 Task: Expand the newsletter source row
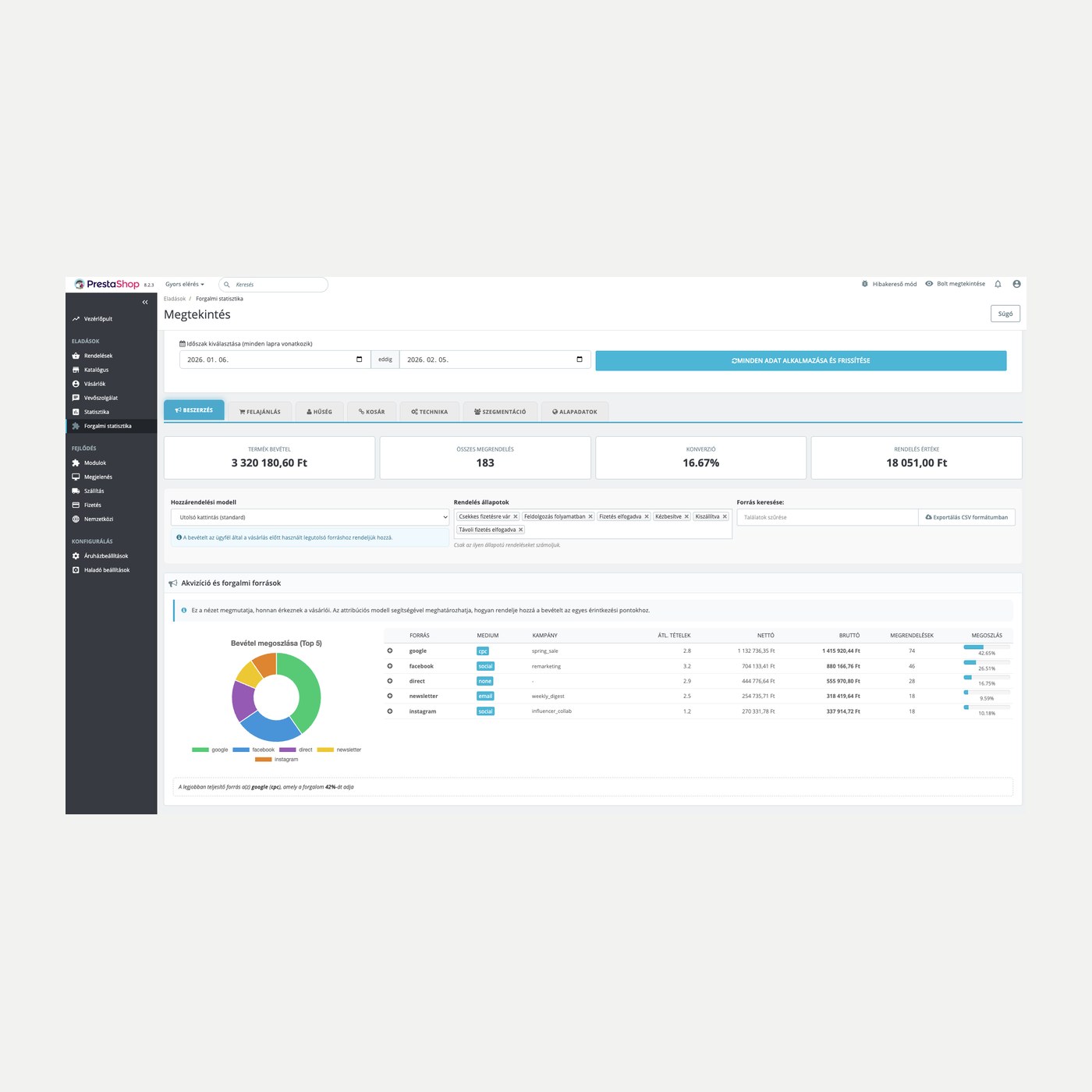[x=390, y=696]
